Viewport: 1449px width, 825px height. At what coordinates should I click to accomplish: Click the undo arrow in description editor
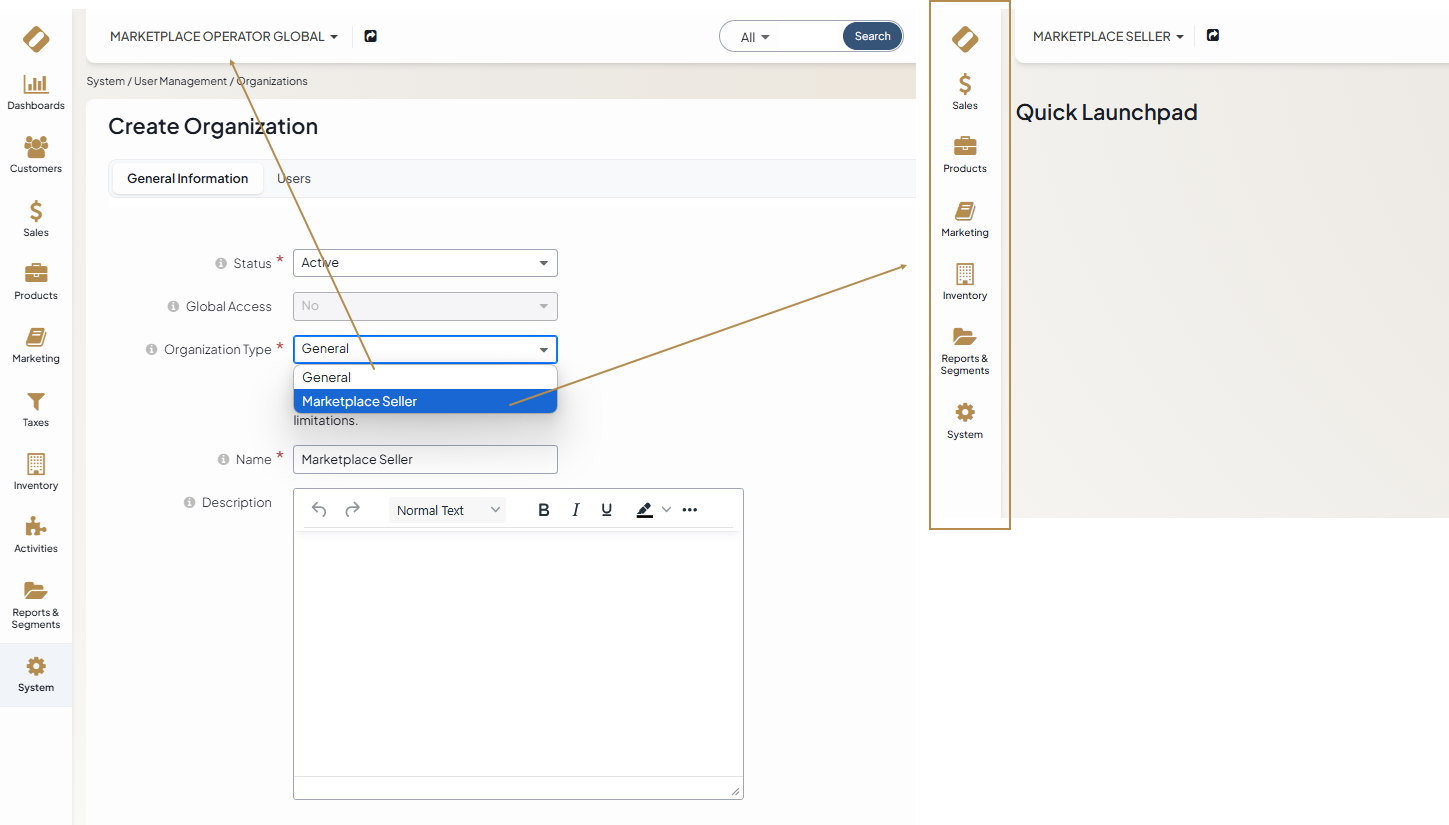pos(319,510)
